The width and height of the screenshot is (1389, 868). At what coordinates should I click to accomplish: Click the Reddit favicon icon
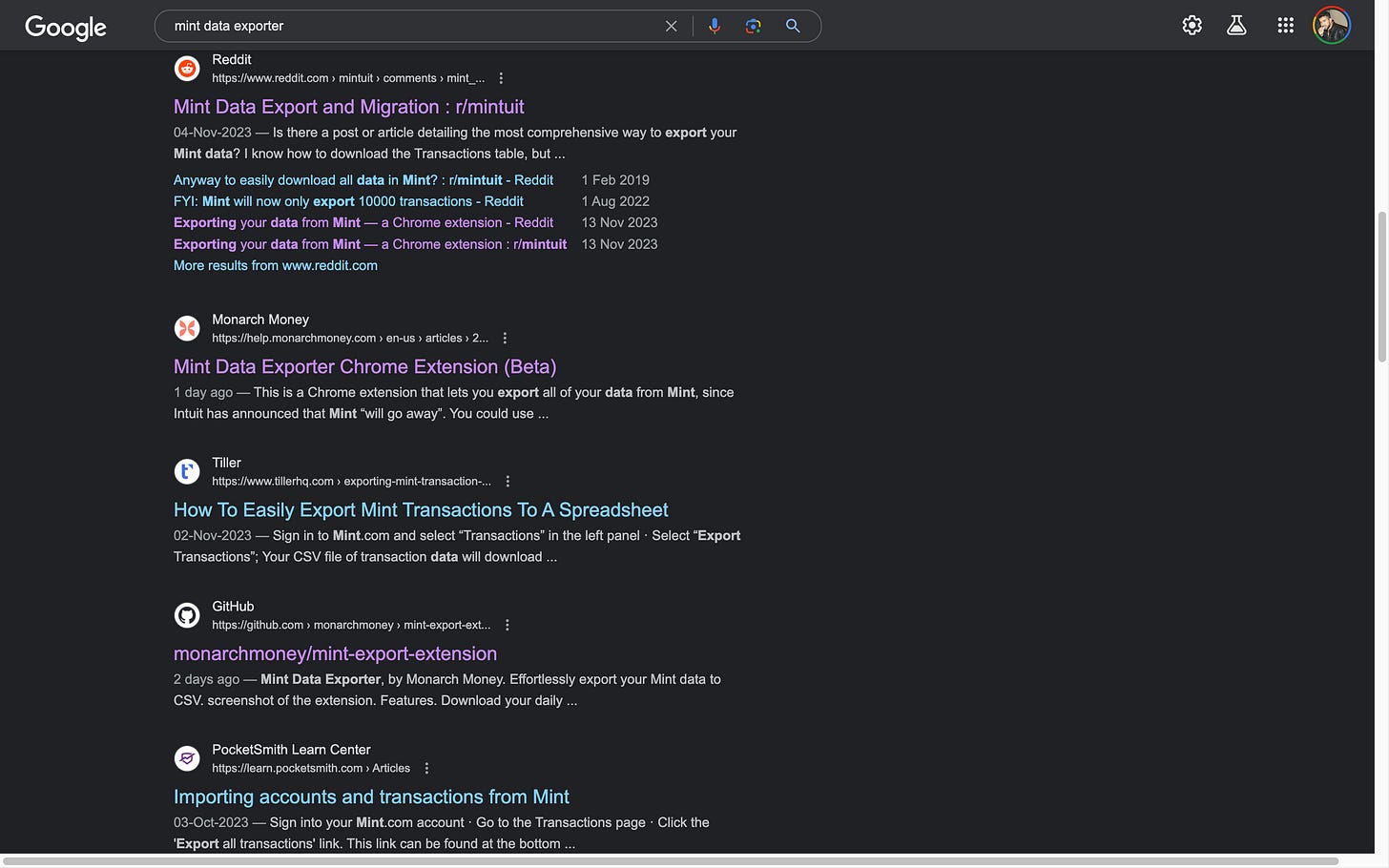(x=187, y=68)
